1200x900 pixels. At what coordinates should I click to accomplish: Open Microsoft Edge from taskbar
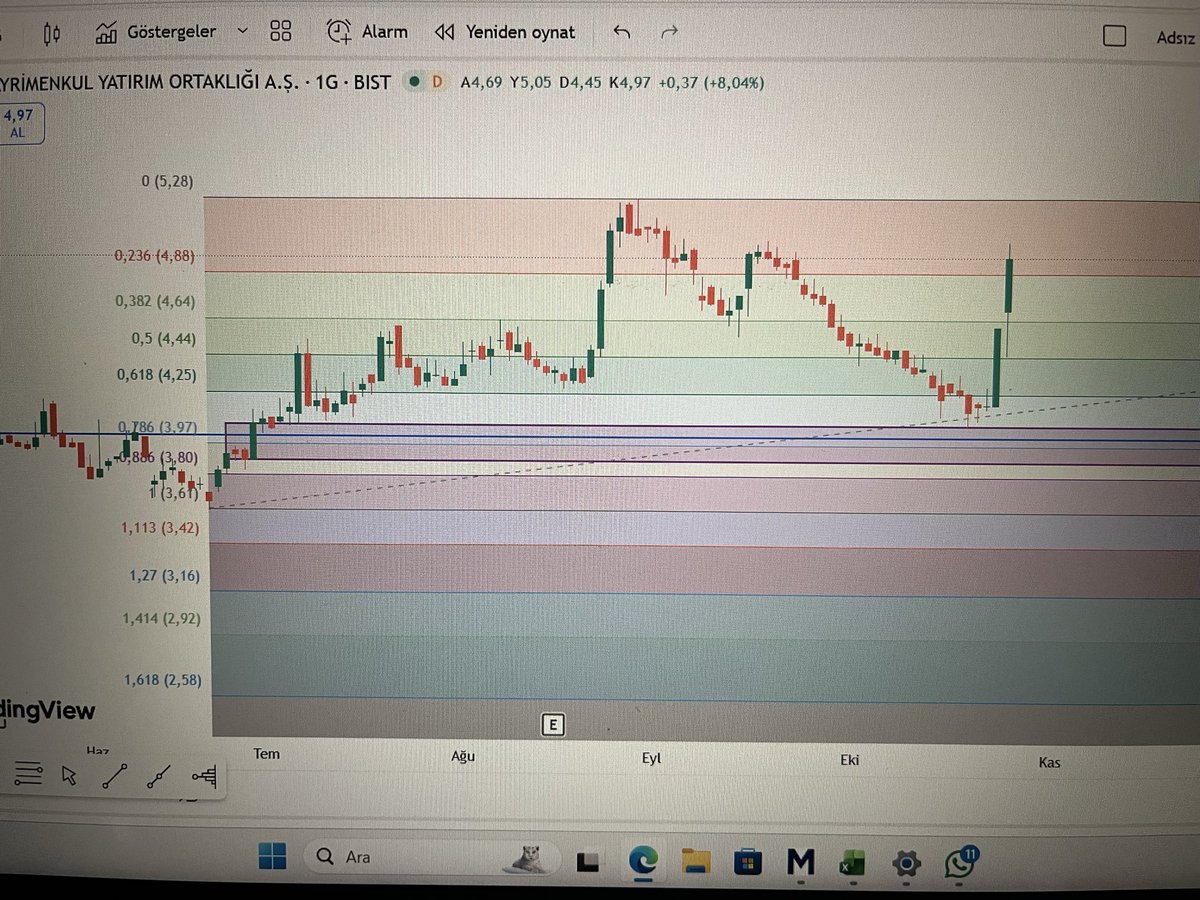click(x=642, y=860)
